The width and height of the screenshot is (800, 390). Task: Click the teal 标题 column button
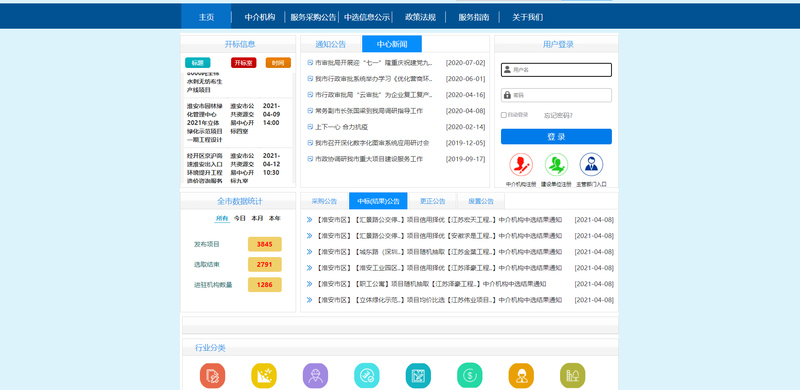click(197, 63)
